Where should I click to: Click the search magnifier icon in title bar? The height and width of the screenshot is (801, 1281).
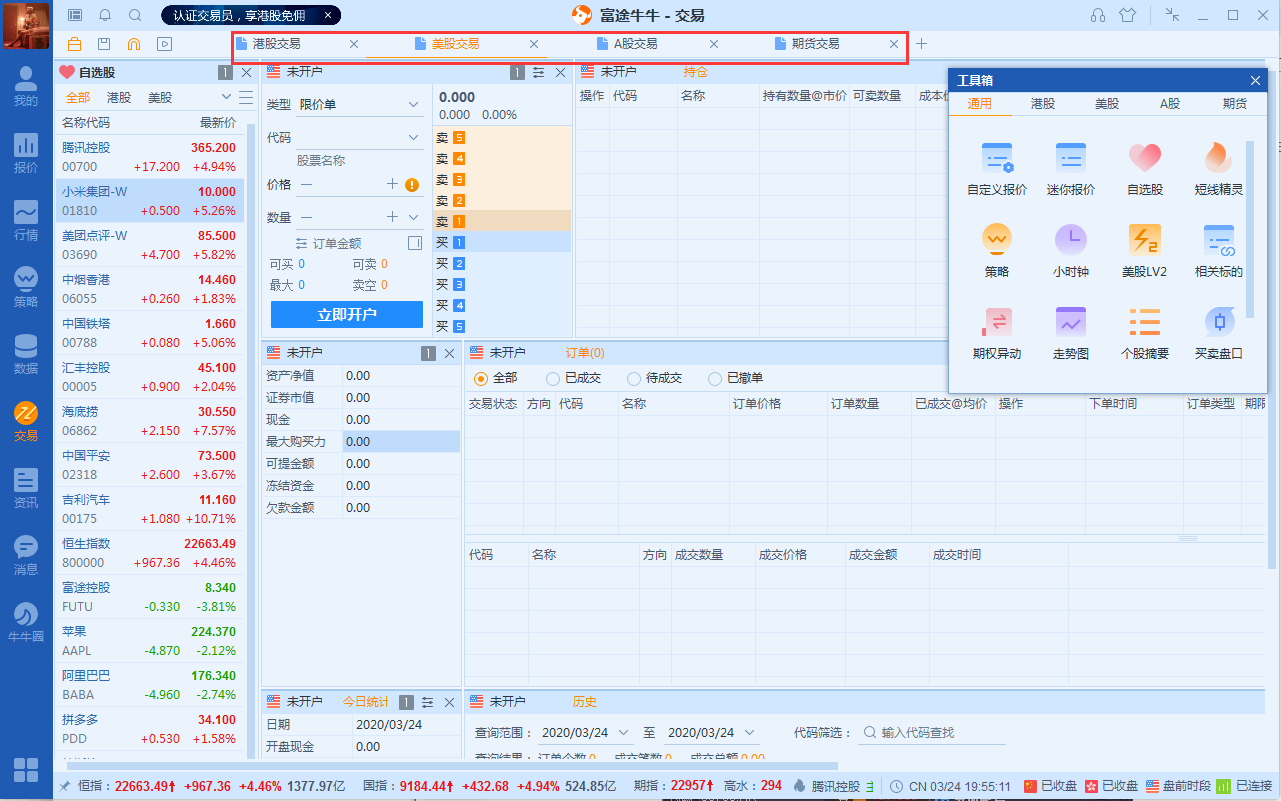(135, 15)
